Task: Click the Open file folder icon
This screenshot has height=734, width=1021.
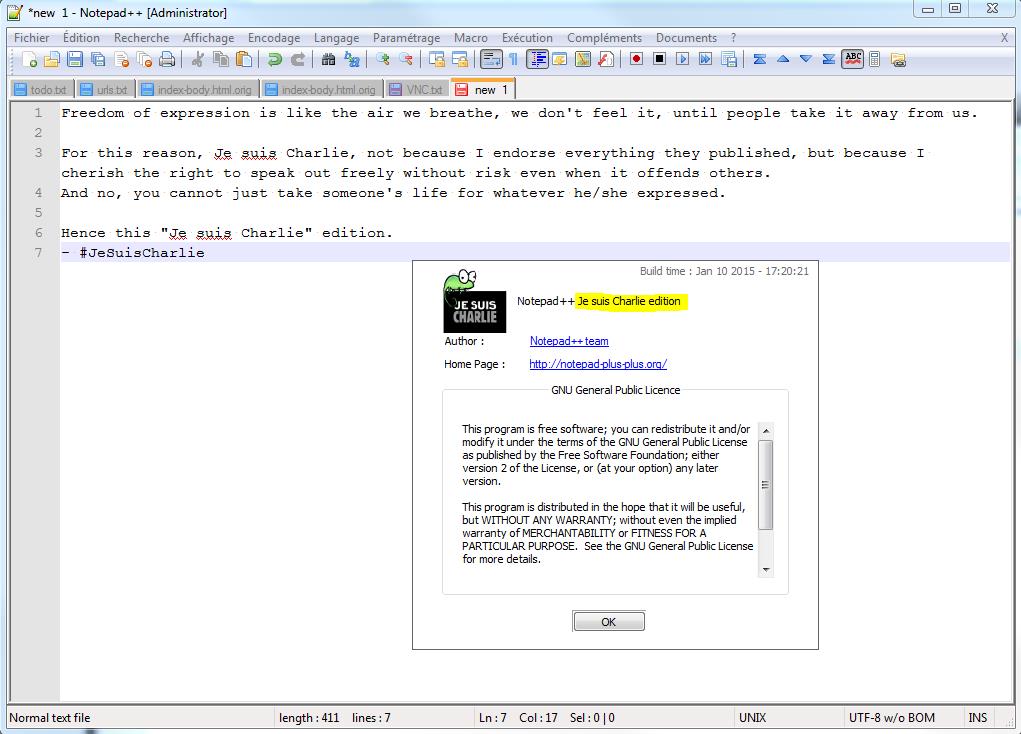Action: click(x=52, y=60)
